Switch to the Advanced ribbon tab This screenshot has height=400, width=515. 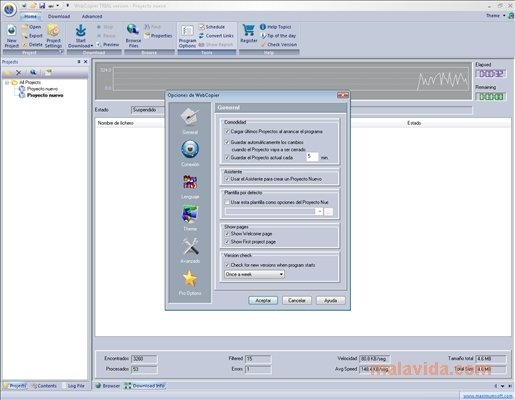pos(92,16)
